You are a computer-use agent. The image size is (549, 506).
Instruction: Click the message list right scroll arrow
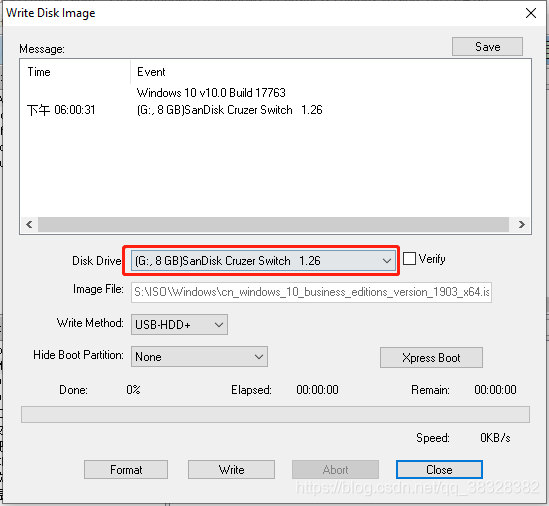coord(522,224)
